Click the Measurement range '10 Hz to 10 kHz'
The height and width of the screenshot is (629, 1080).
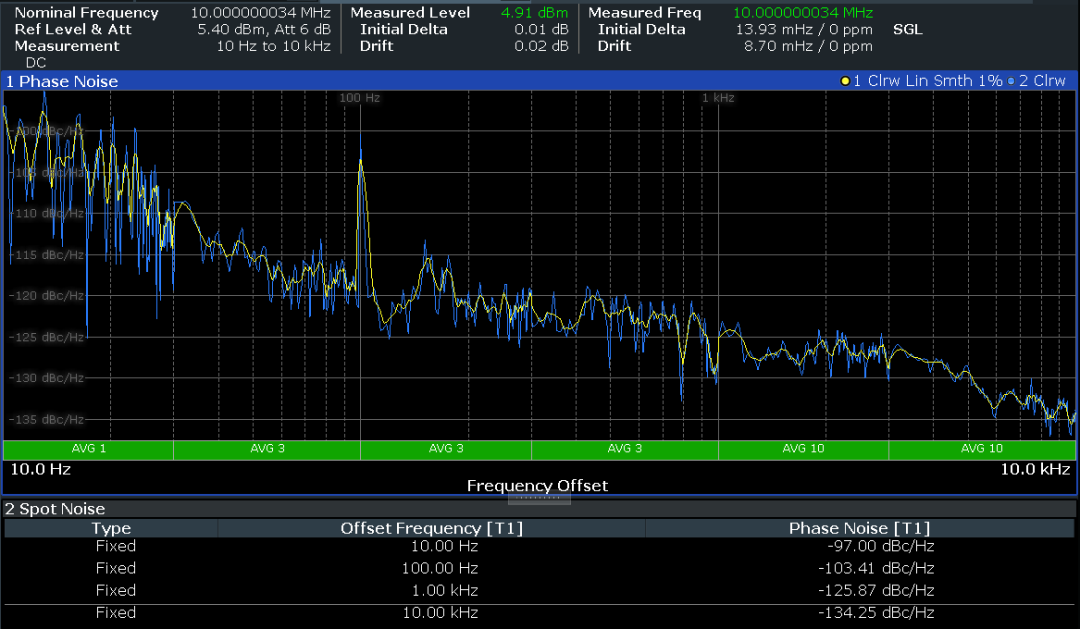pyautogui.click(x=273, y=47)
